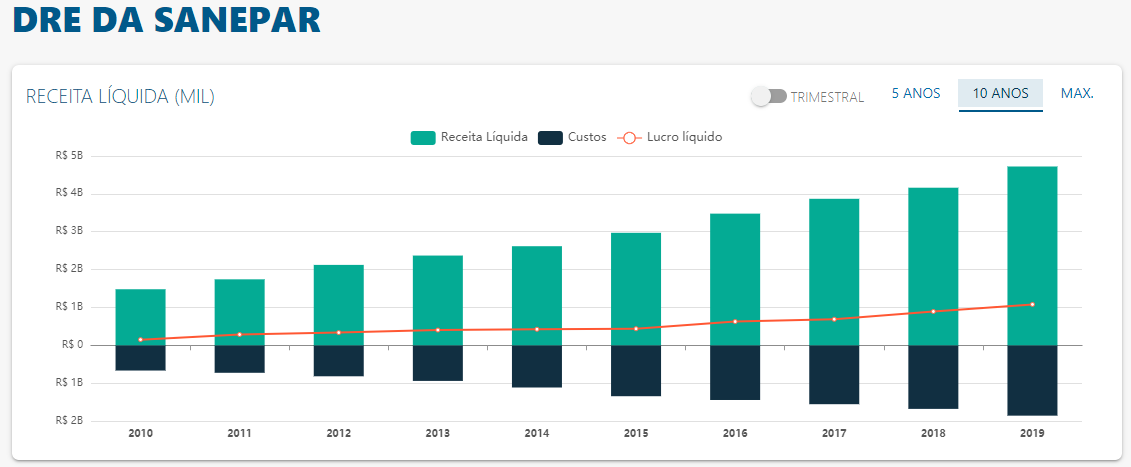Click the 2015 dark costs bar
The height and width of the screenshot is (467, 1131).
point(635,371)
